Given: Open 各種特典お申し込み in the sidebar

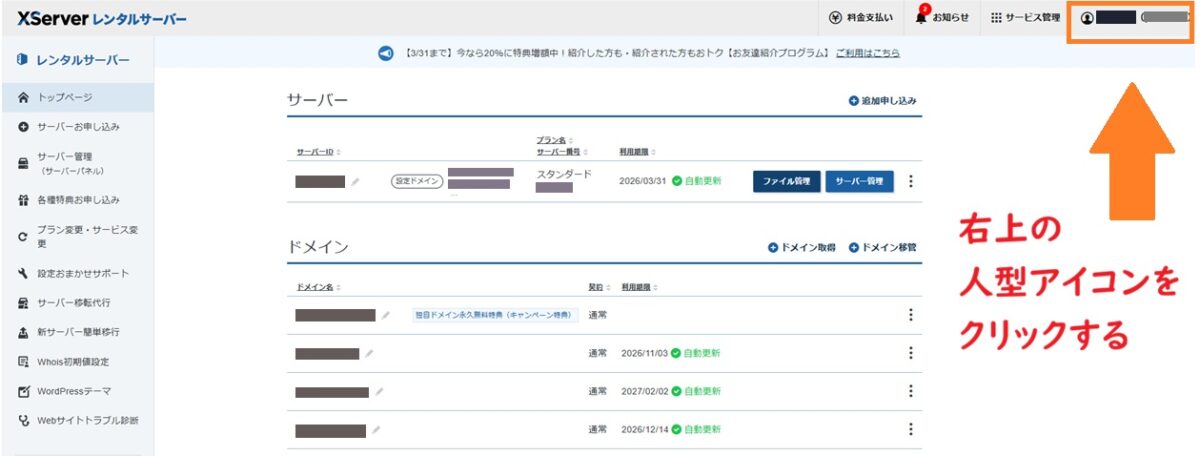Looking at the screenshot, I should (77, 200).
